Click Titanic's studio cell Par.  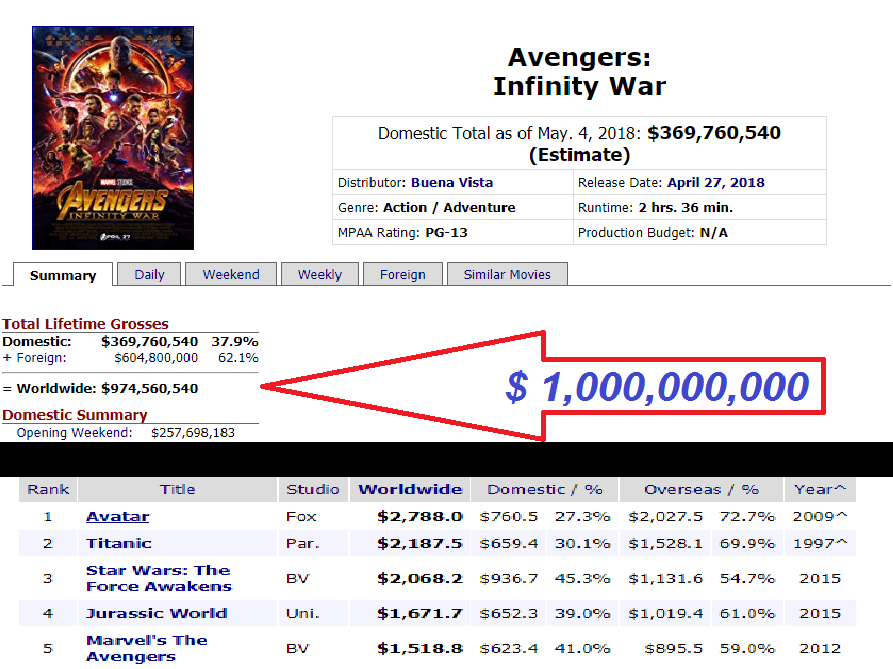click(x=302, y=543)
